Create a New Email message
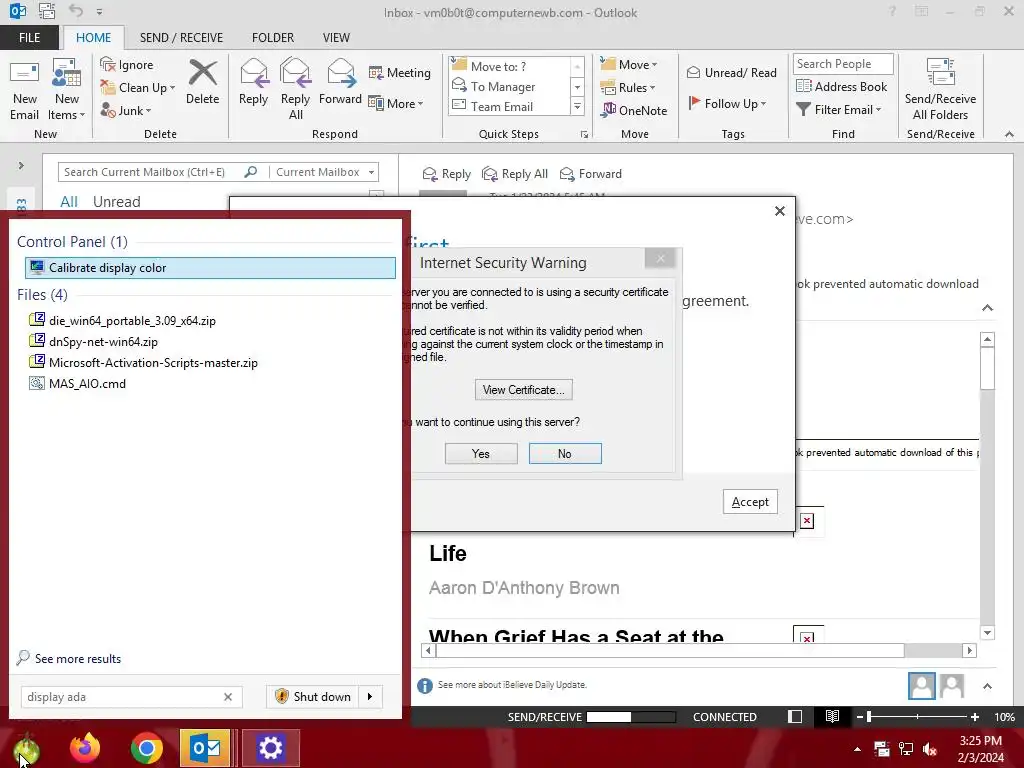The width and height of the screenshot is (1024, 768). coord(24,90)
